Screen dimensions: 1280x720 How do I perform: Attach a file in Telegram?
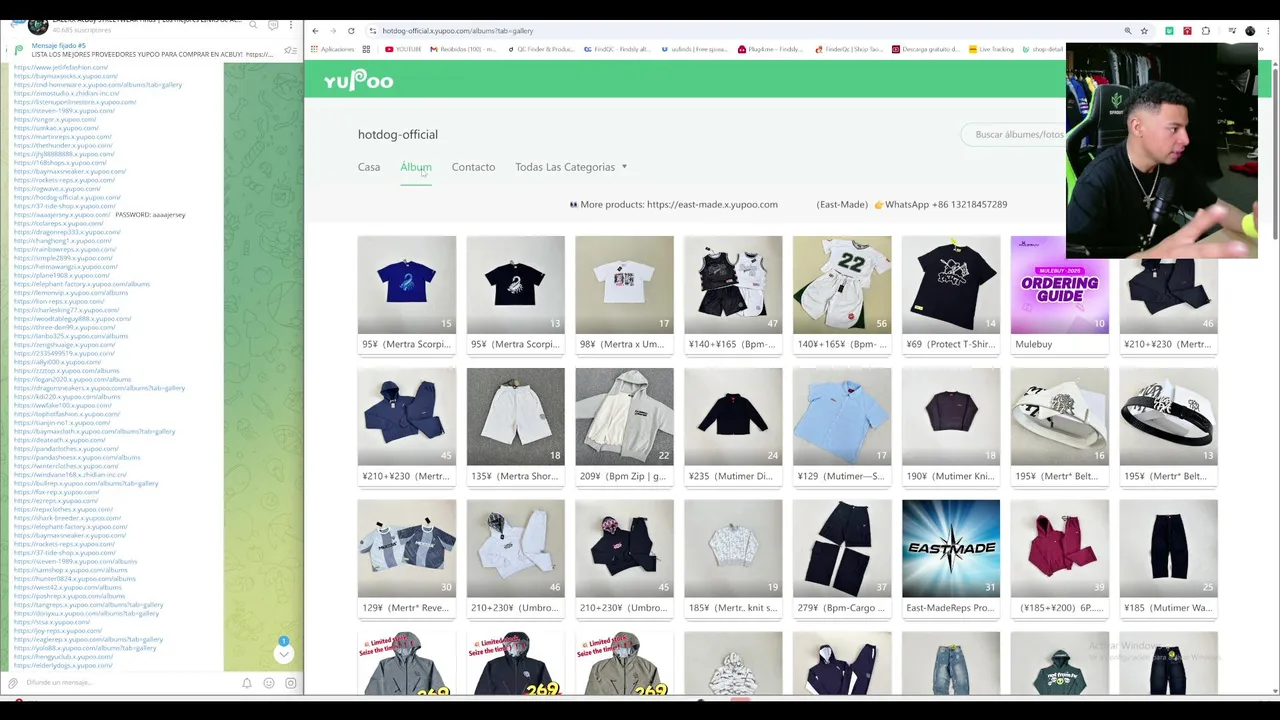tap(12, 683)
